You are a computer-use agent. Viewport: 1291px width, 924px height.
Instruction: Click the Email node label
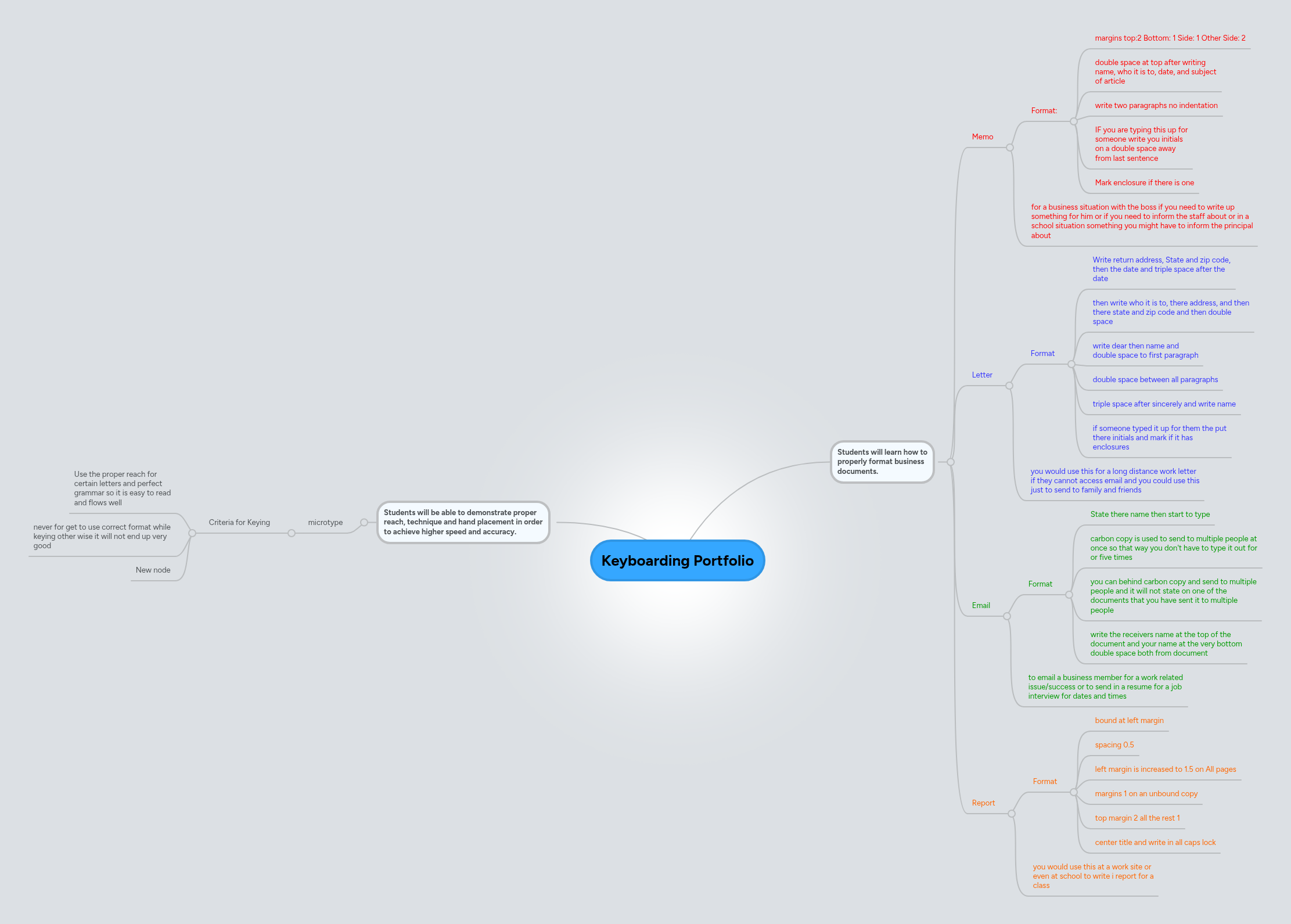(981, 606)
